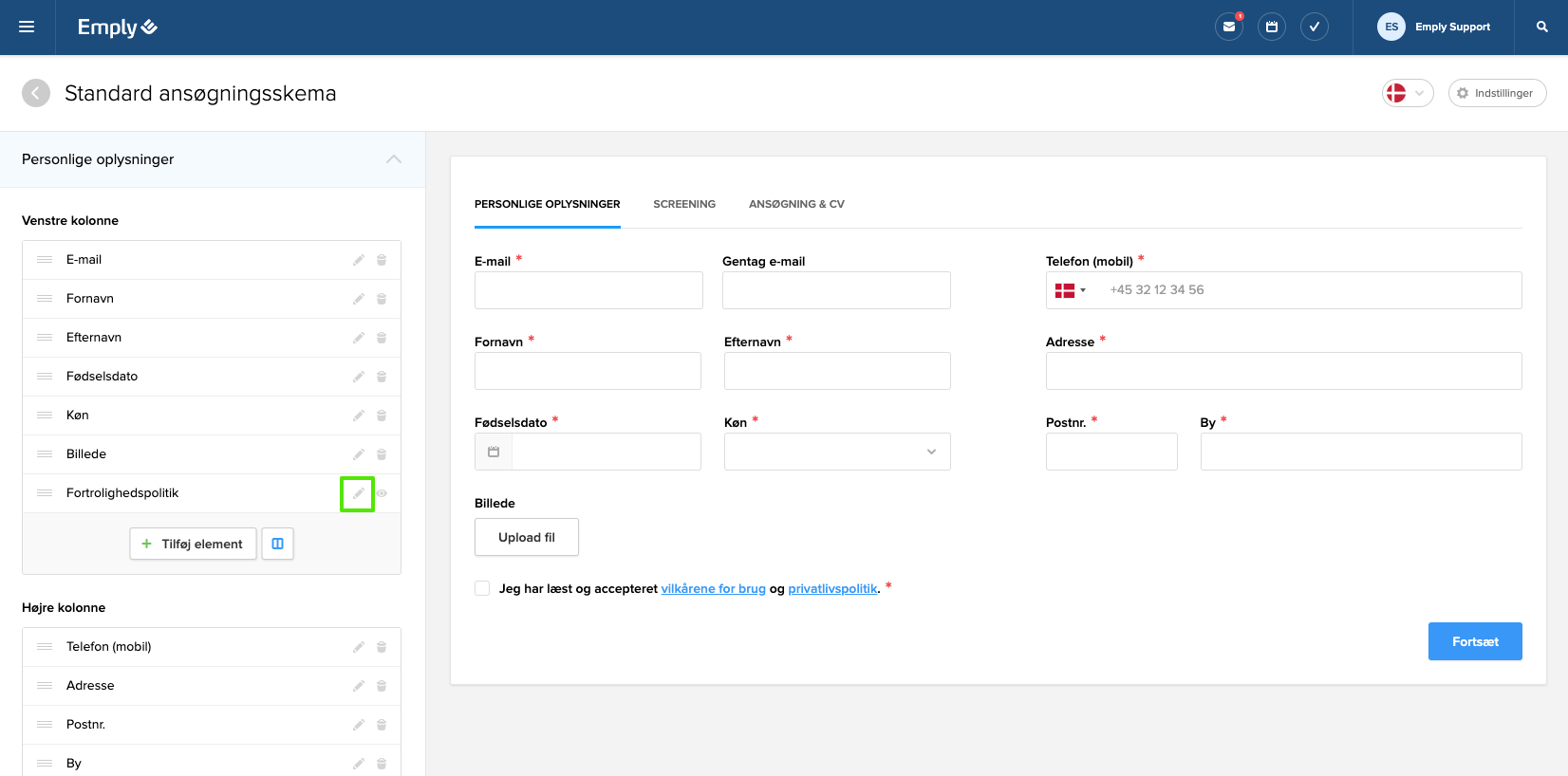Open the hamburger navigation menu

pyautogui.click(x=27, y=27)
